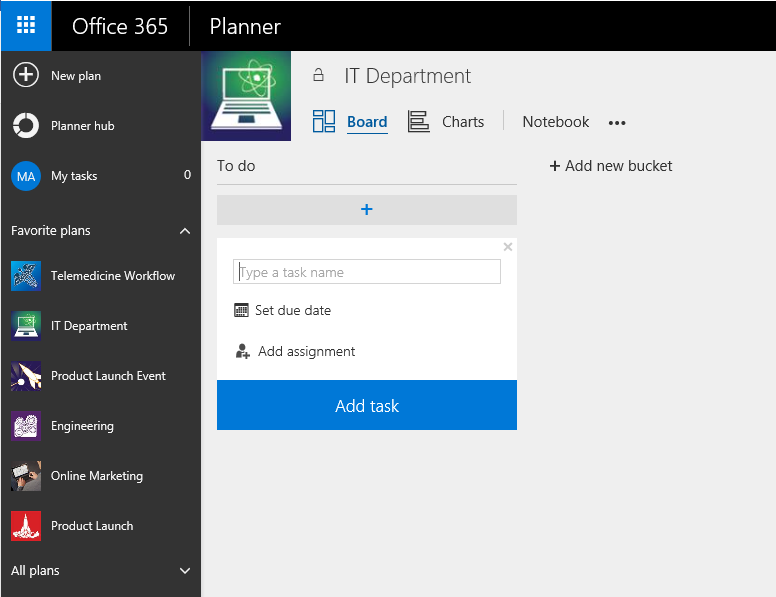The height and width of the screenshot is (597, 776).
Task: Open the Office 365 app launcher grid
Action: [26, 25]
